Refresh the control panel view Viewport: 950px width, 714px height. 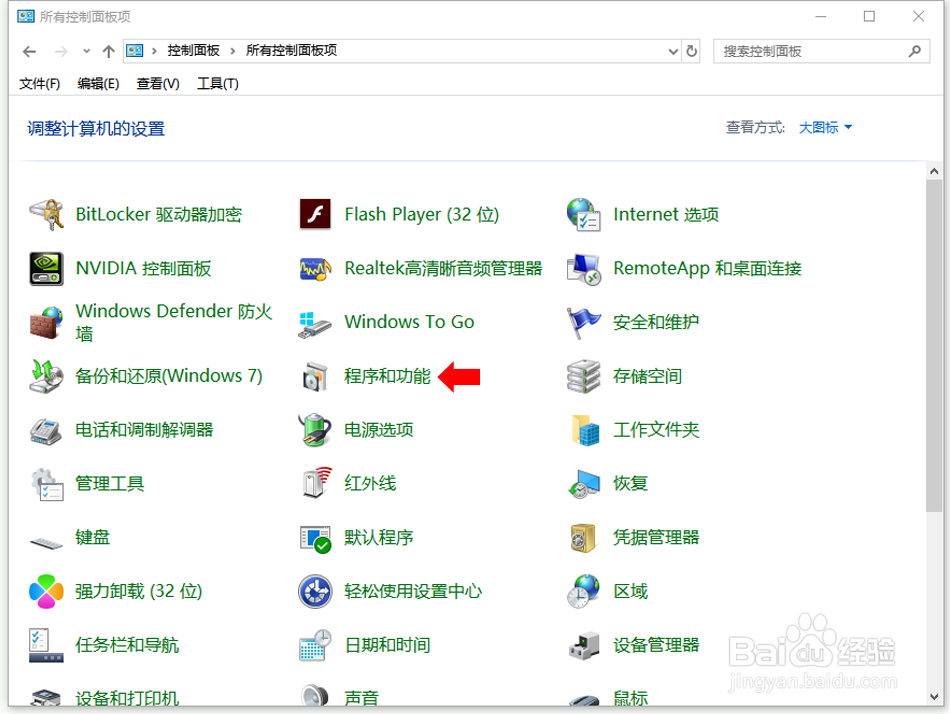tap(691, 52)
